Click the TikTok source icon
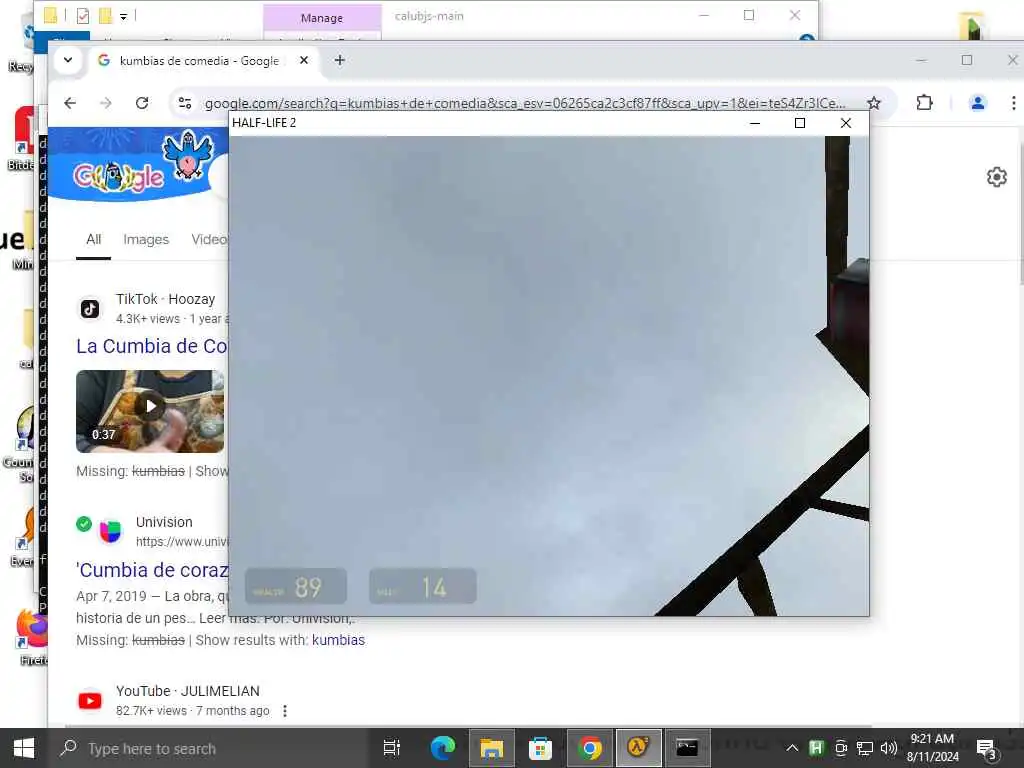Image resolution: width=1024 pixels, height=768 pixels. tap(90, 308)
